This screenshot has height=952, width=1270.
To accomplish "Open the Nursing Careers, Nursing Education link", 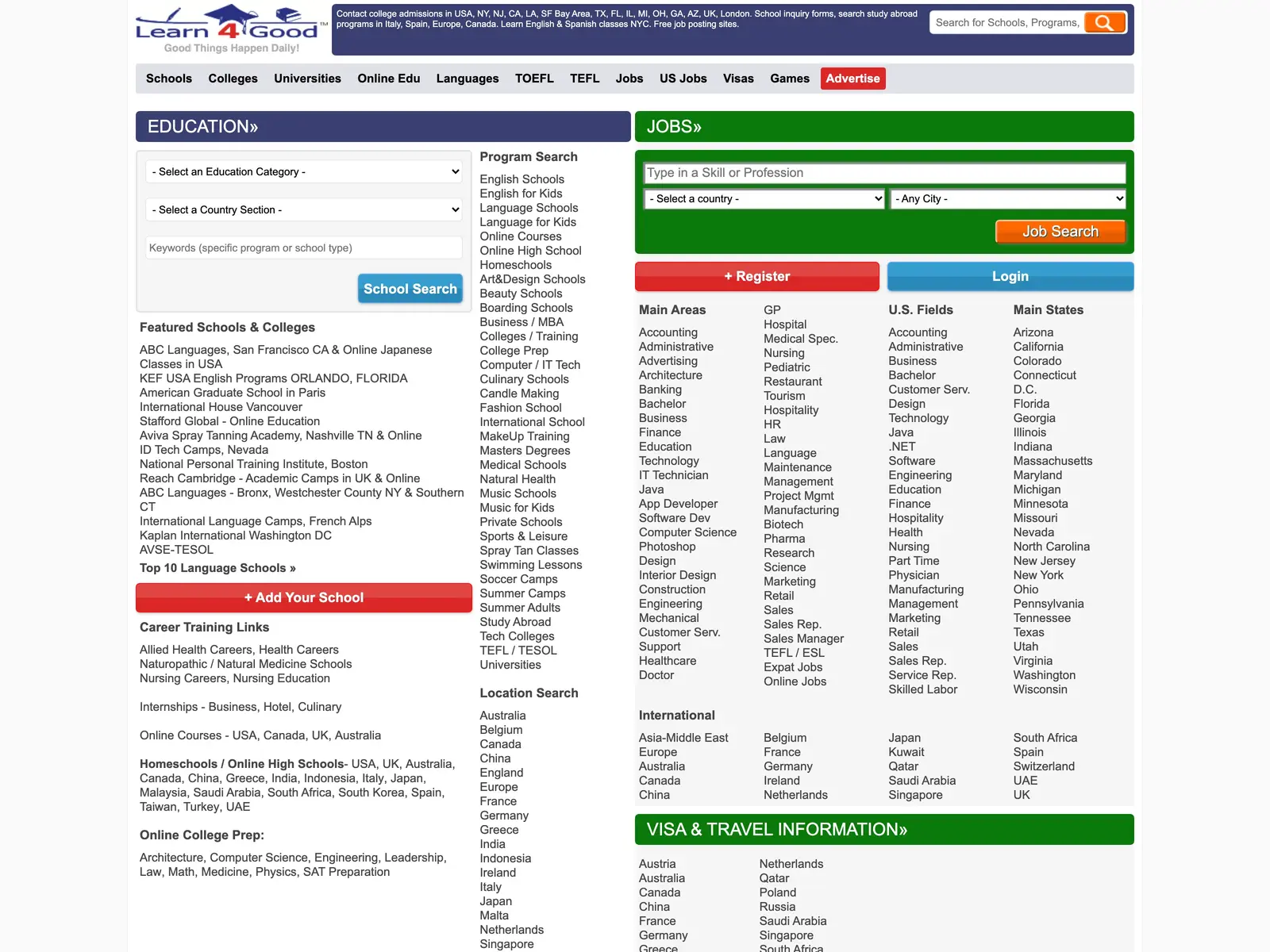I will click(235, 678).
